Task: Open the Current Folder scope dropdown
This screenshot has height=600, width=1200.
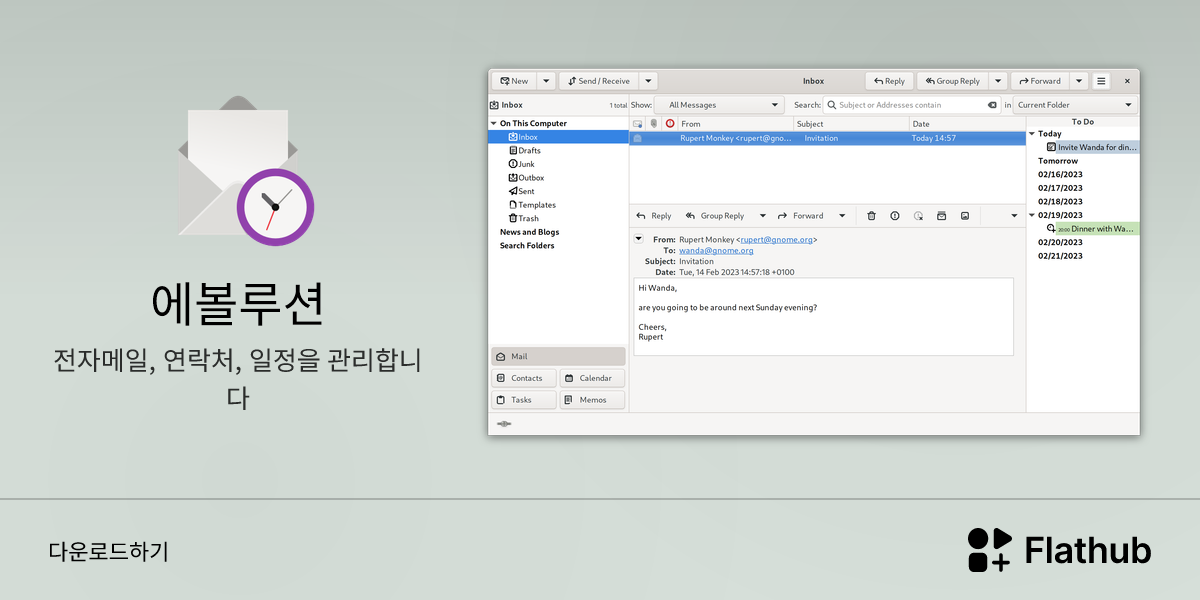Action: [1076, 105]
